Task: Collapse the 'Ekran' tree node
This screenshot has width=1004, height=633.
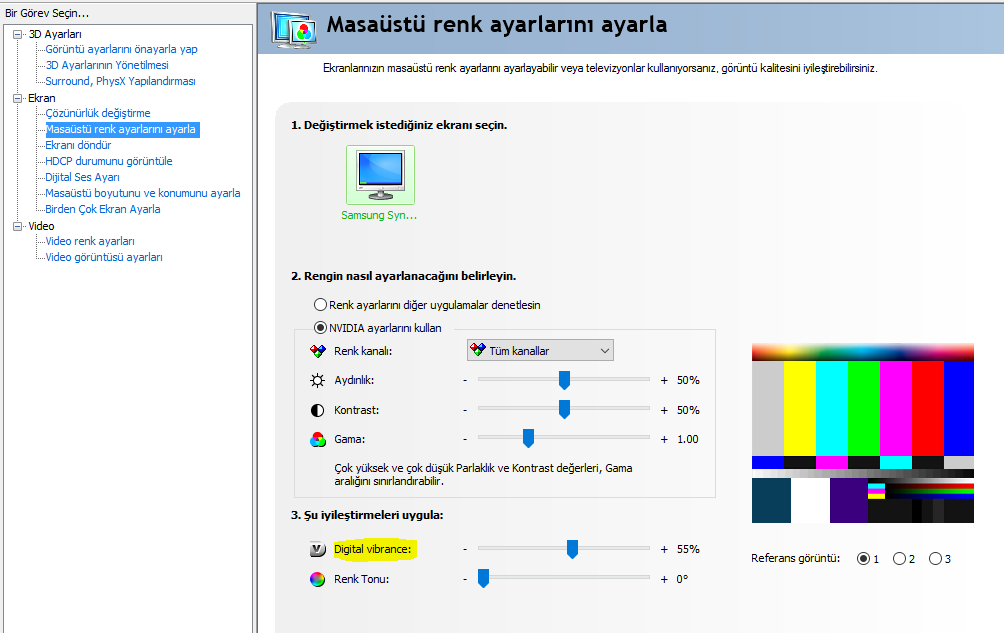Action: 18,99
